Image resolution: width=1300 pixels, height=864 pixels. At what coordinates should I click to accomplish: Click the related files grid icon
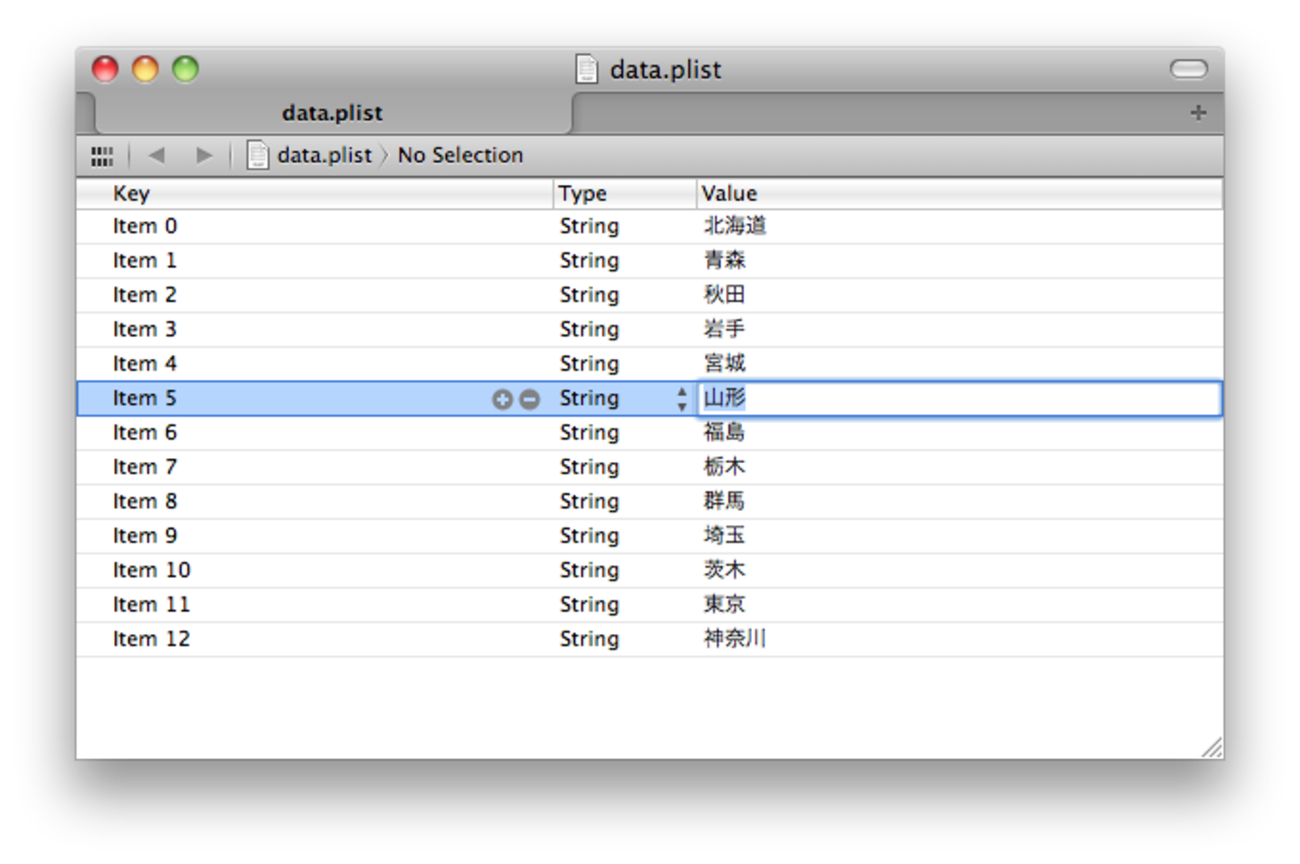coord(102,156)
